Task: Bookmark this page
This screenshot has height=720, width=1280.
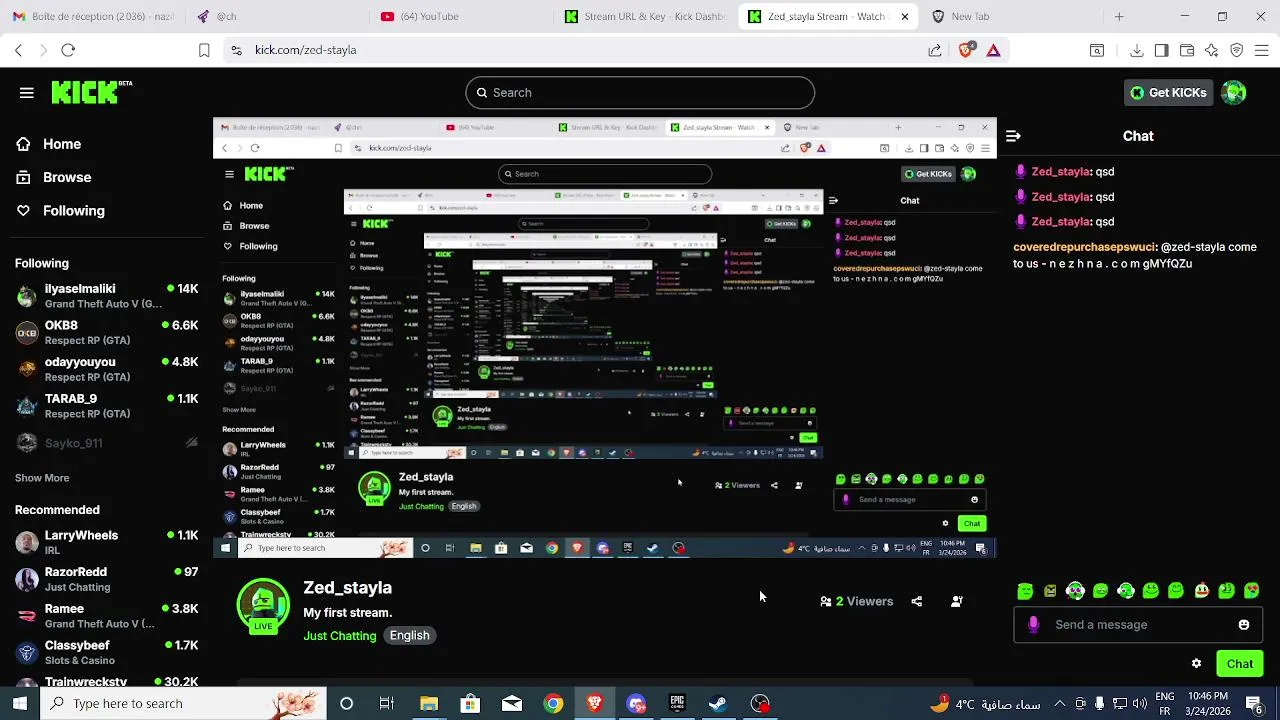Action: click(204, 50)
